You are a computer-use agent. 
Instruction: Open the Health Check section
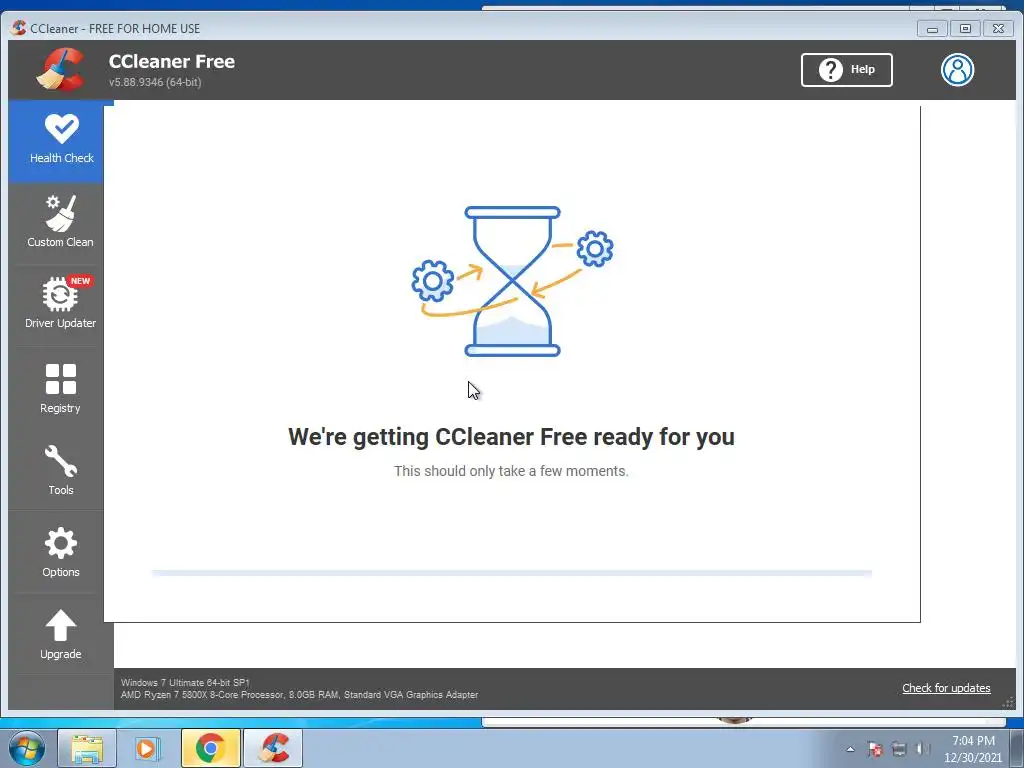pos(61,140)
